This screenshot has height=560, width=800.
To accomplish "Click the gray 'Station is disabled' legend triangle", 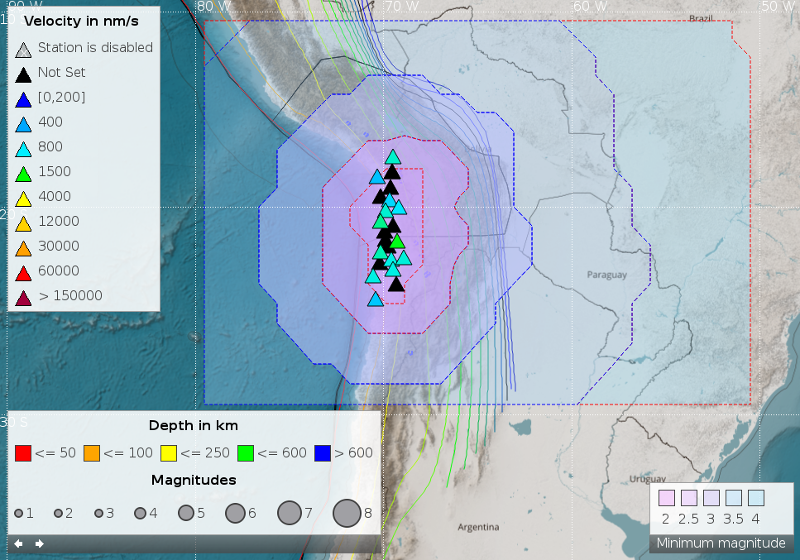I will (x=24, y=48).
